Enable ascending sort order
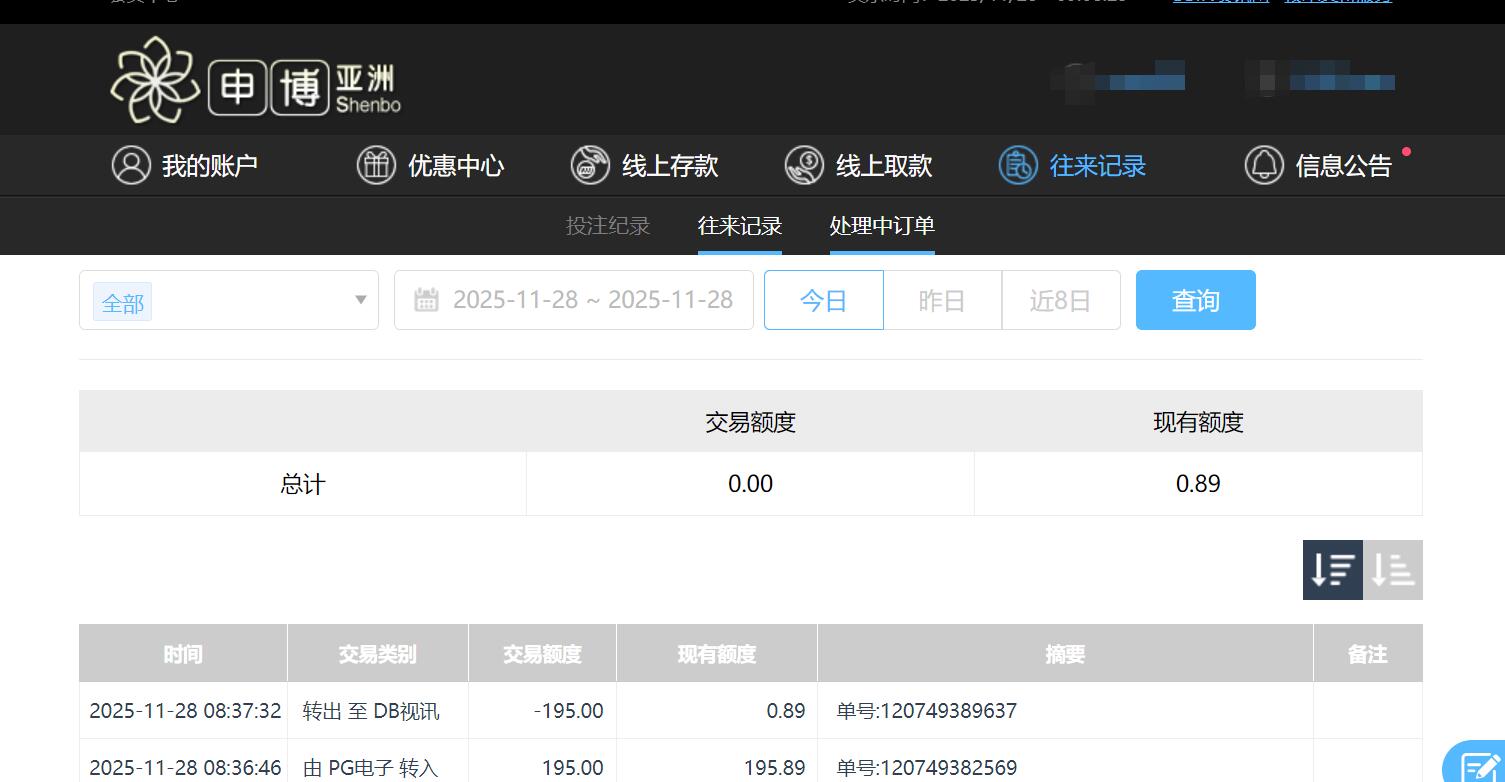The width and height of the screenshot is (1505, 782). click(1392, 569)
